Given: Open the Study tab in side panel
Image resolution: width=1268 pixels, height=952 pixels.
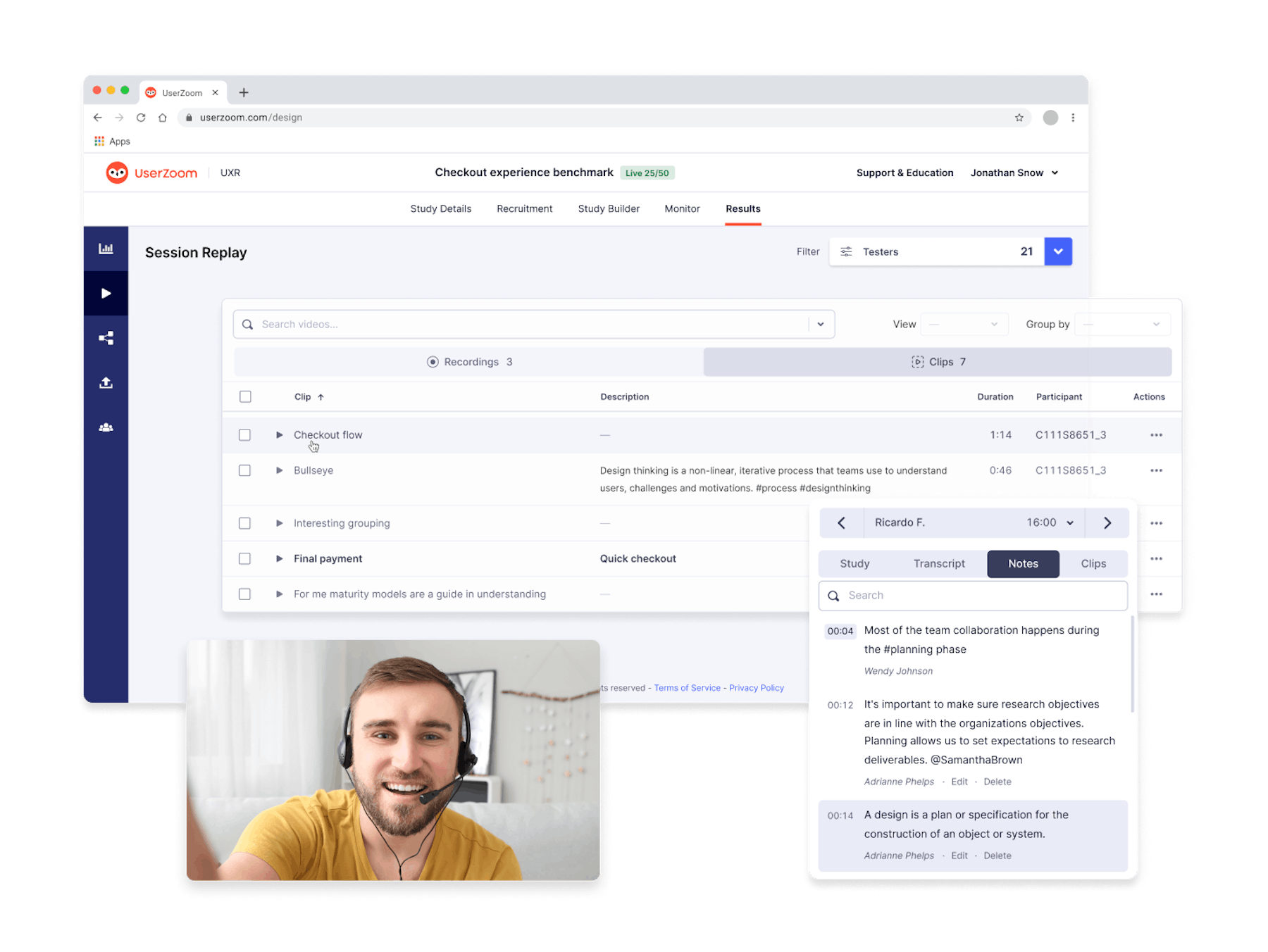Looking at the screenshot, I should click(854, 563).
